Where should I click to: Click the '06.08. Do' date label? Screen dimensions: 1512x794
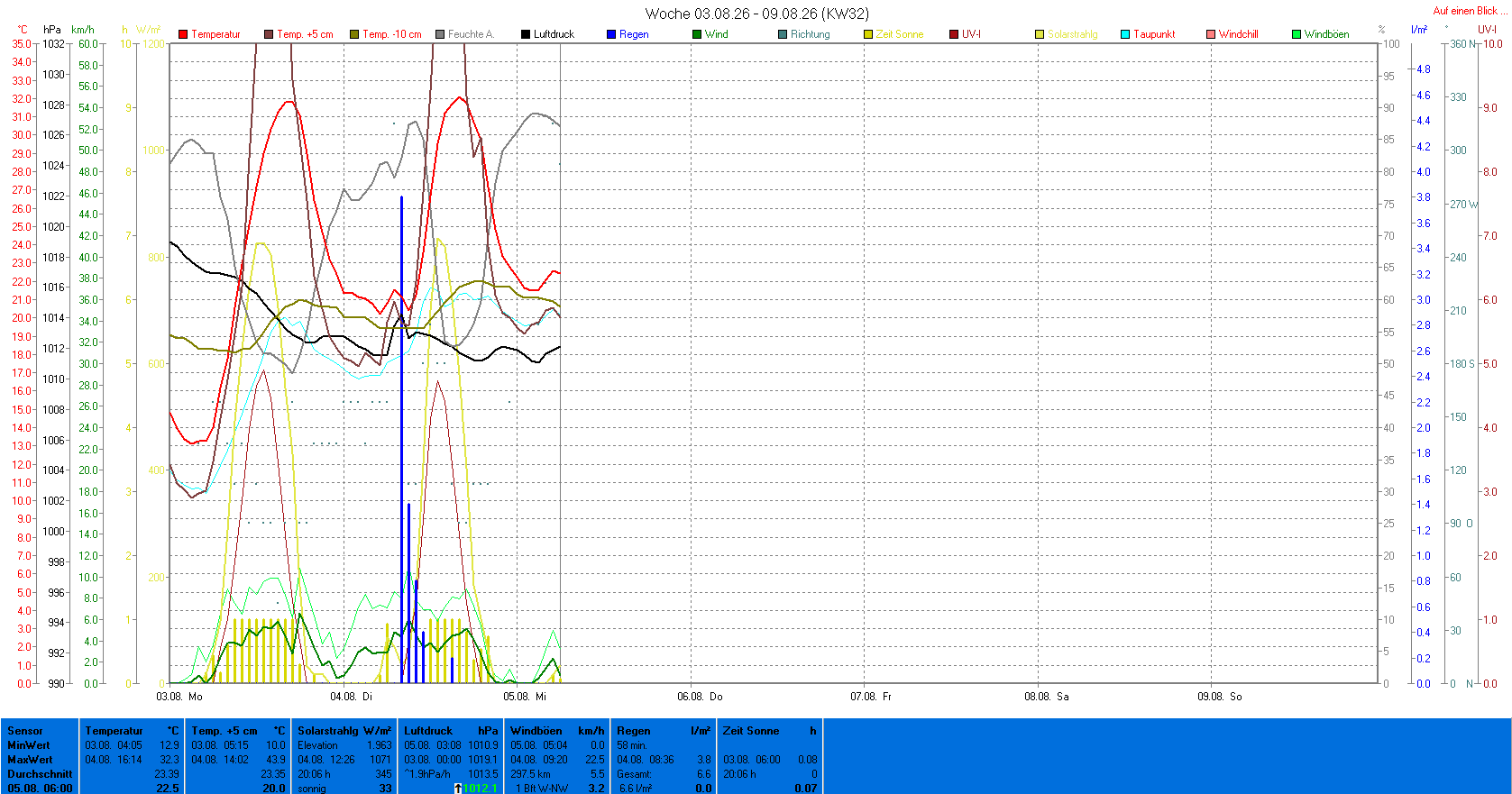point(700,697)
